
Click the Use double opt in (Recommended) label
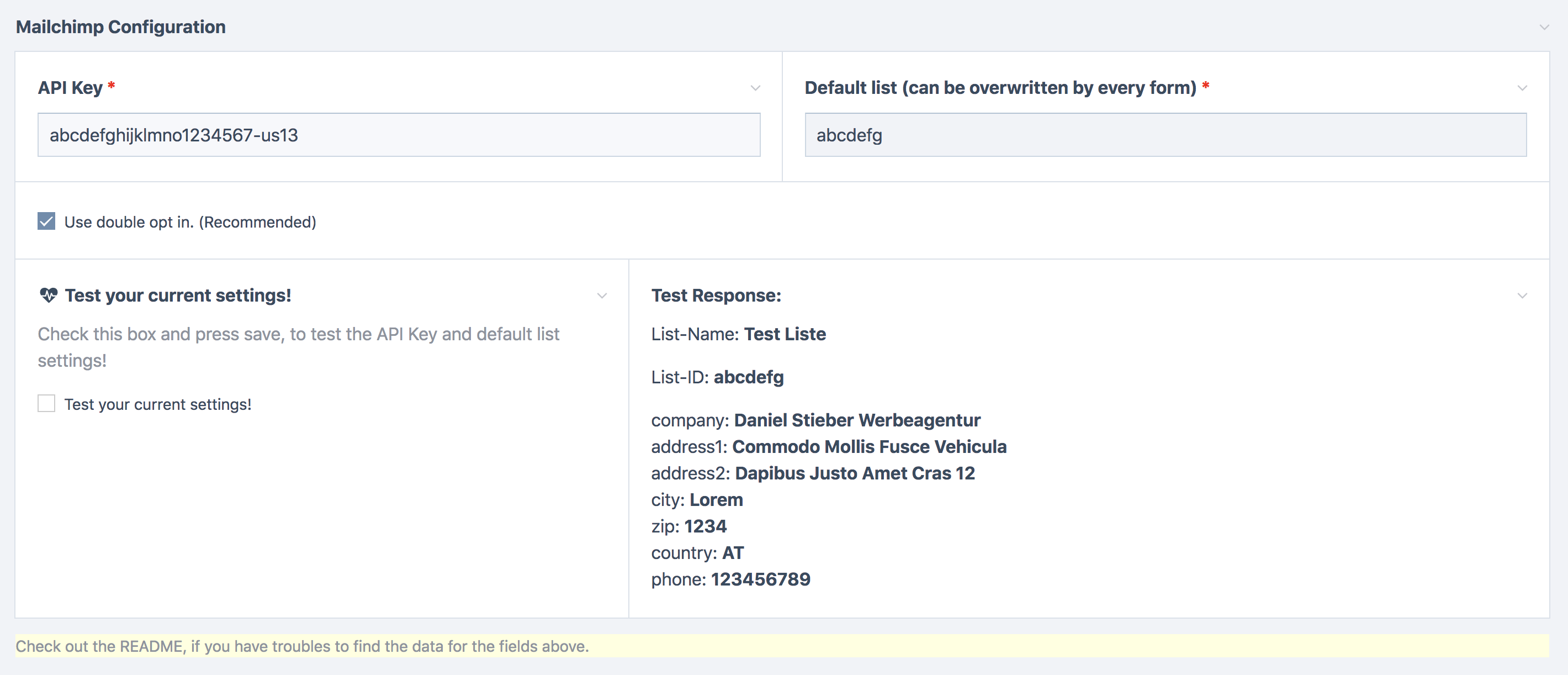click(x=190, y=223)
